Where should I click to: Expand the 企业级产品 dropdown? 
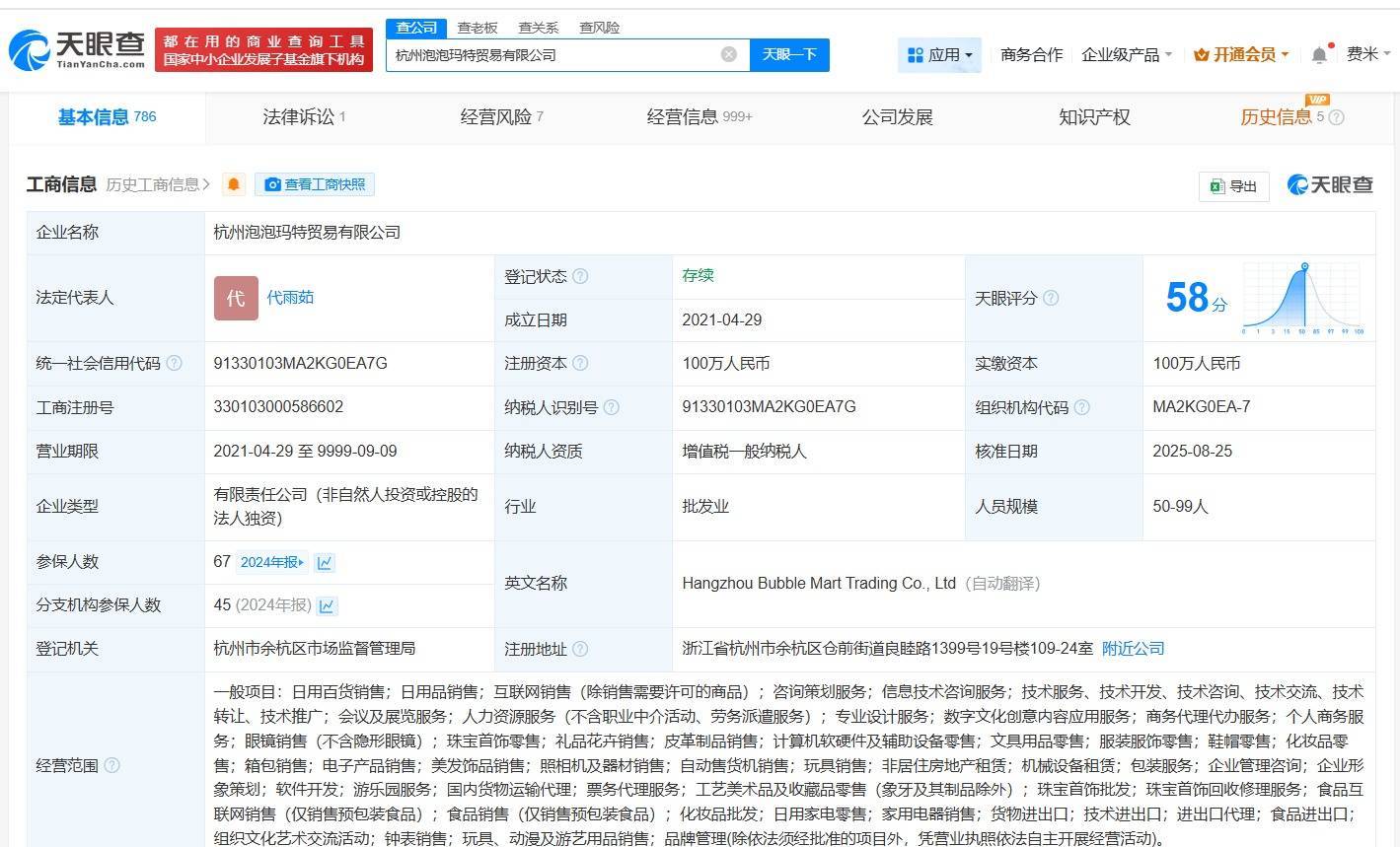click(x=1126, y=55)
